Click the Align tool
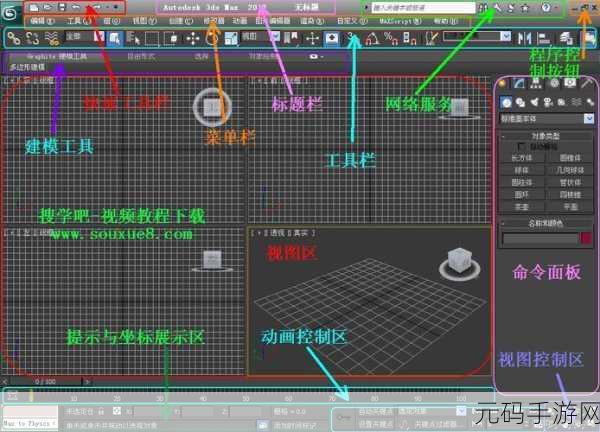 (x=543, y=38)
